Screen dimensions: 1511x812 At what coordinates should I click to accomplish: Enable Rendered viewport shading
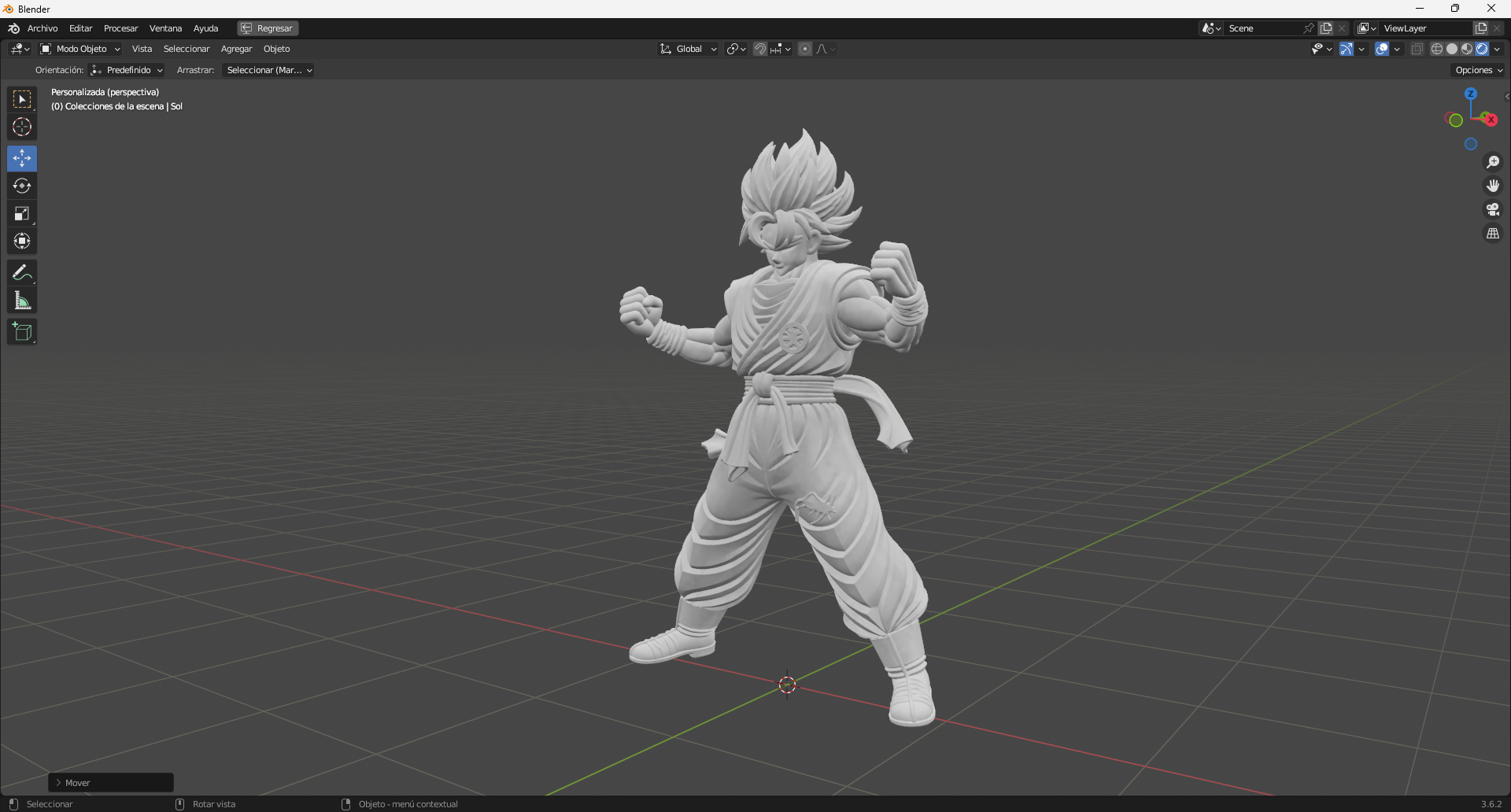click(1483, 48)
